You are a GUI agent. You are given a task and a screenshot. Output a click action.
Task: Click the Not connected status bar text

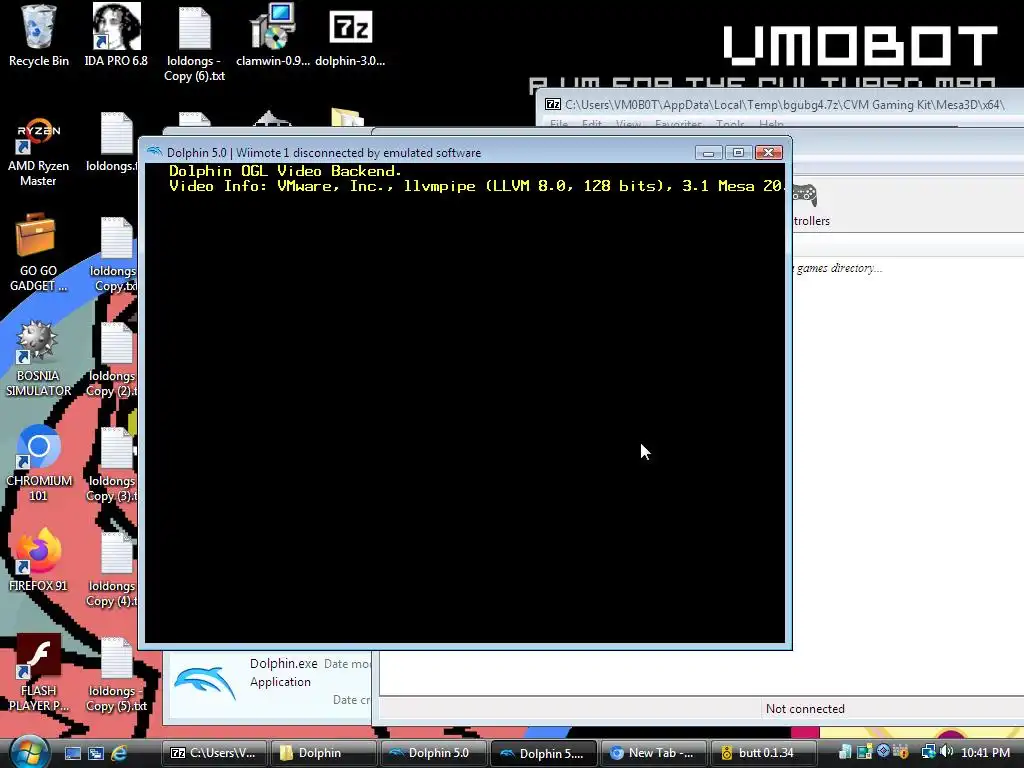point(805,709)
